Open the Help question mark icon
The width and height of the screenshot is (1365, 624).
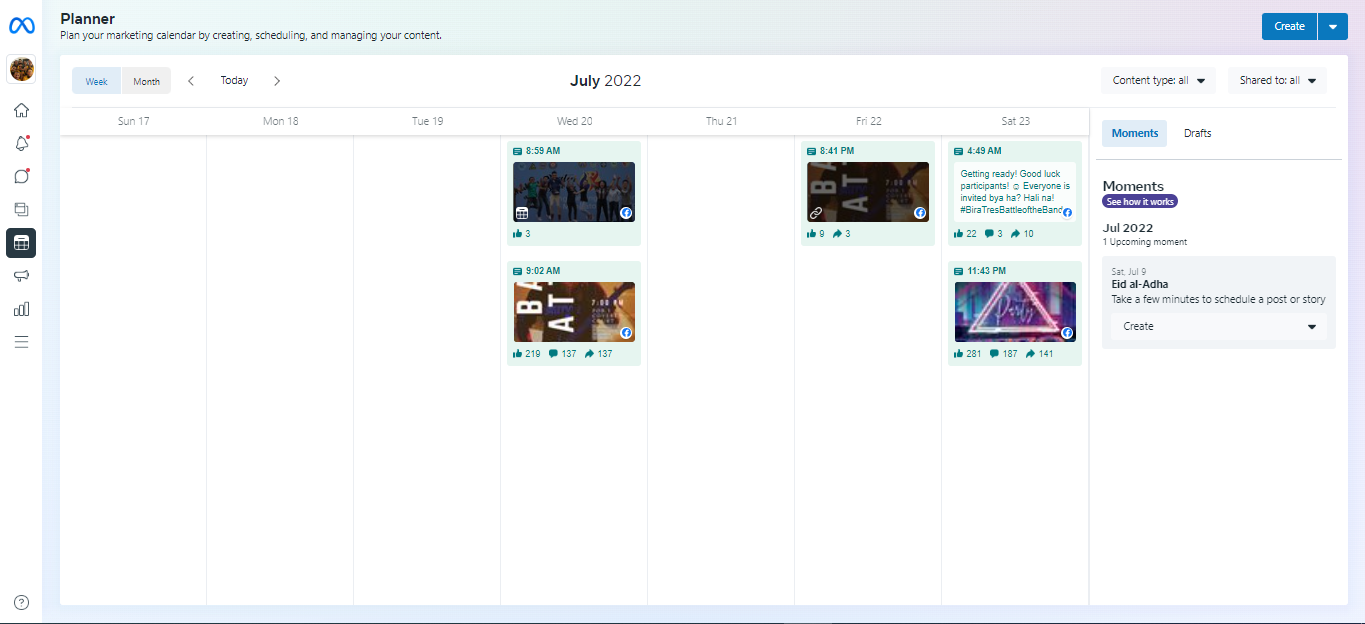pos(21,602)
